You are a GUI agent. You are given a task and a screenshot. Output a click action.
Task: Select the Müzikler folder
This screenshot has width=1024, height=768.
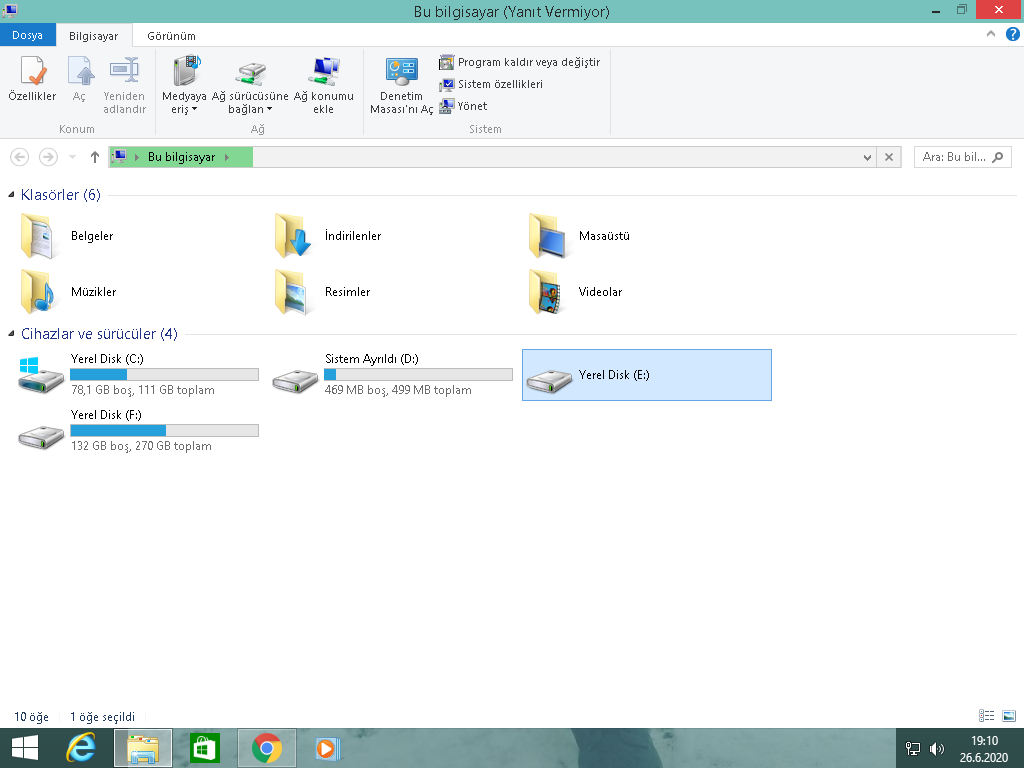[69, 292]
